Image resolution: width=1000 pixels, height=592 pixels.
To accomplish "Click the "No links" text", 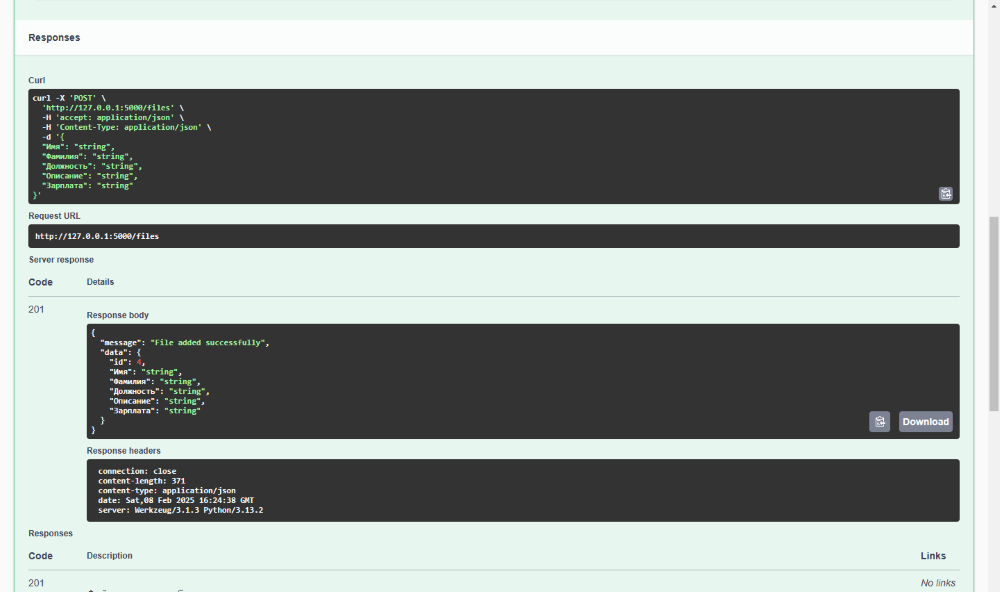I will 937,583.
